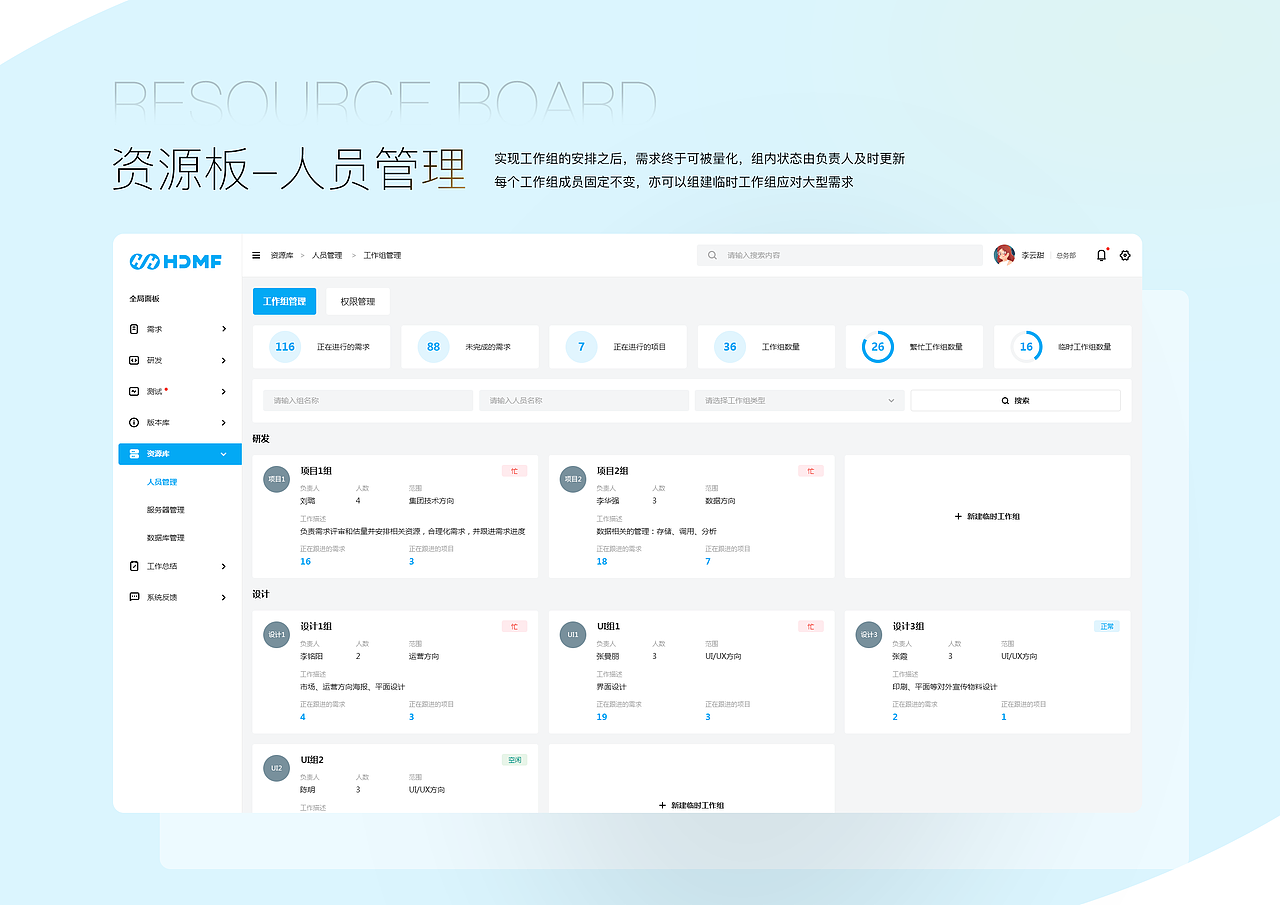1280x905 pixels.
Task: Click the magnifier icon in top search
Action: [x=712, y=255]
